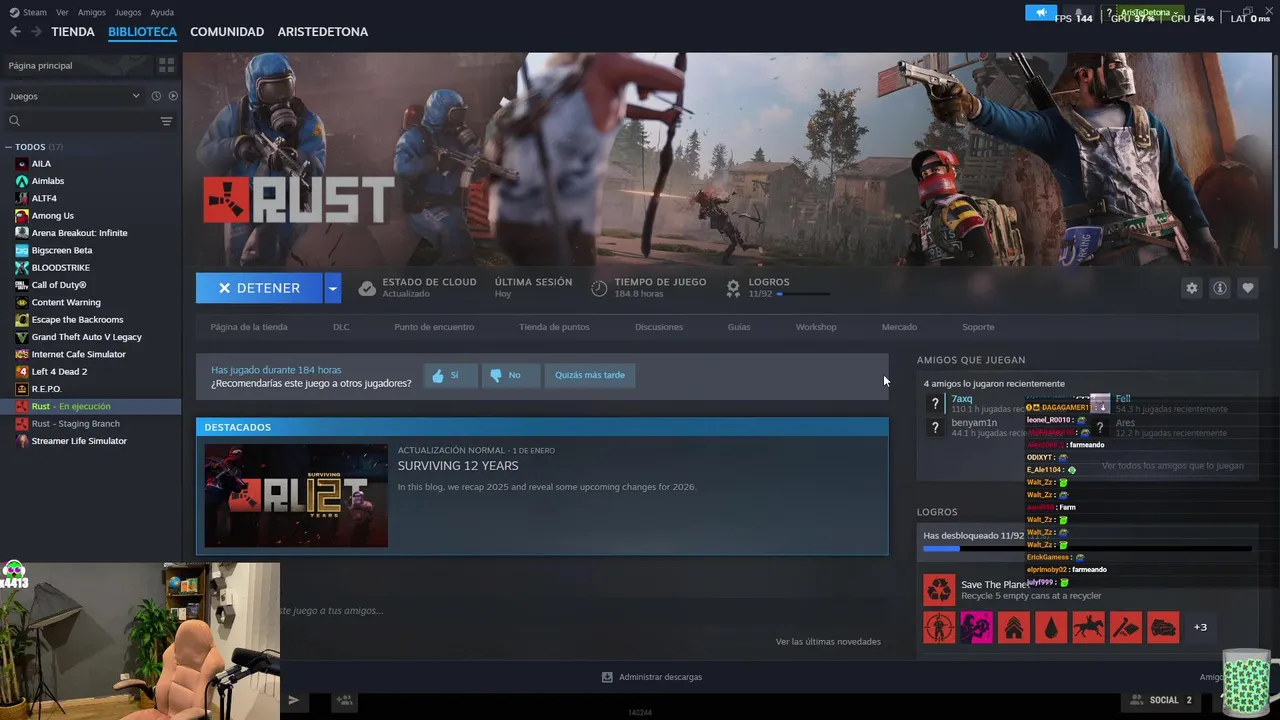Click the water drop achievement icon
This screenshot has width=1280, height=720.
click(1051, 627)
